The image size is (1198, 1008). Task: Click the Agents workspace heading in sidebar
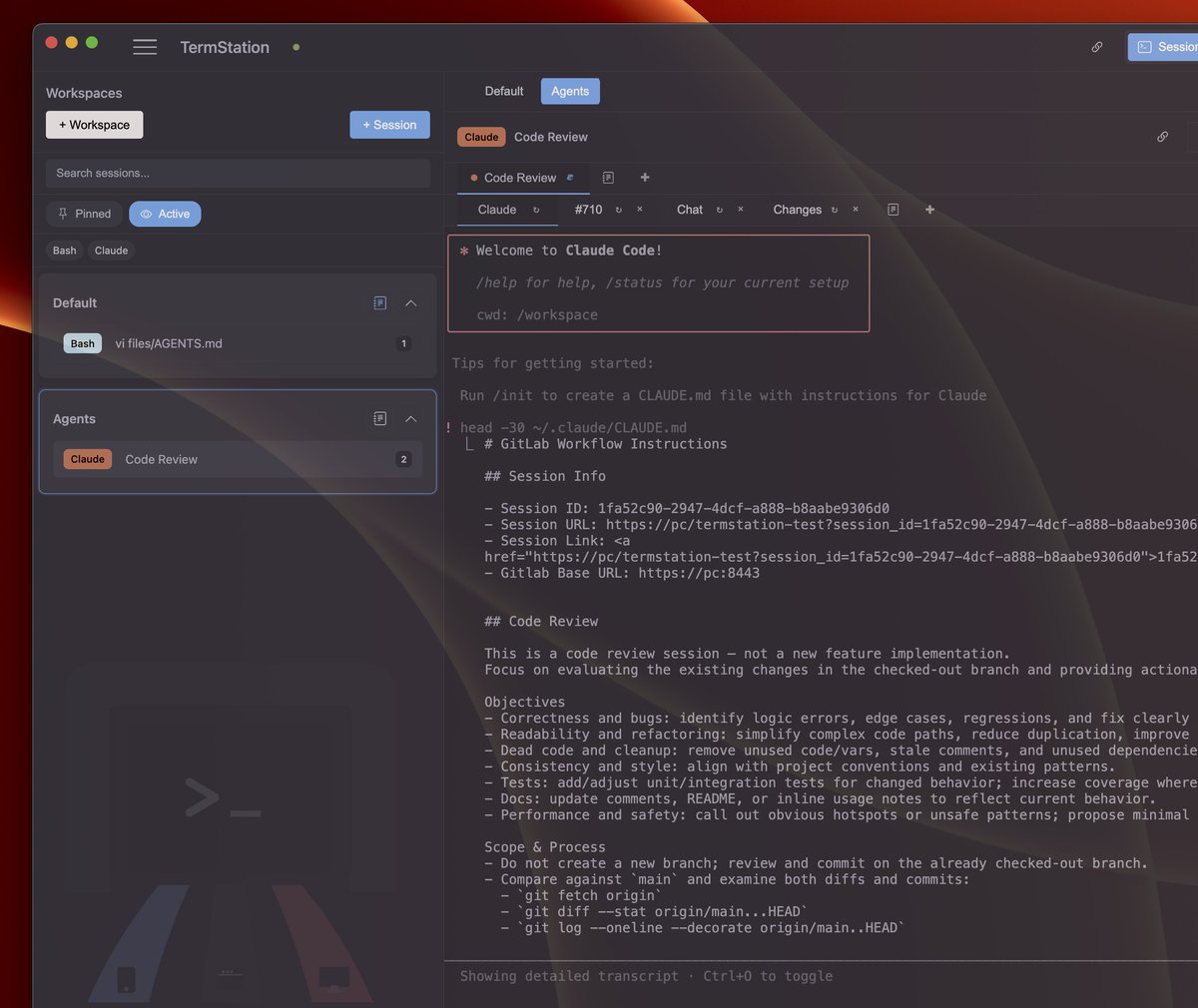(74, 418)
